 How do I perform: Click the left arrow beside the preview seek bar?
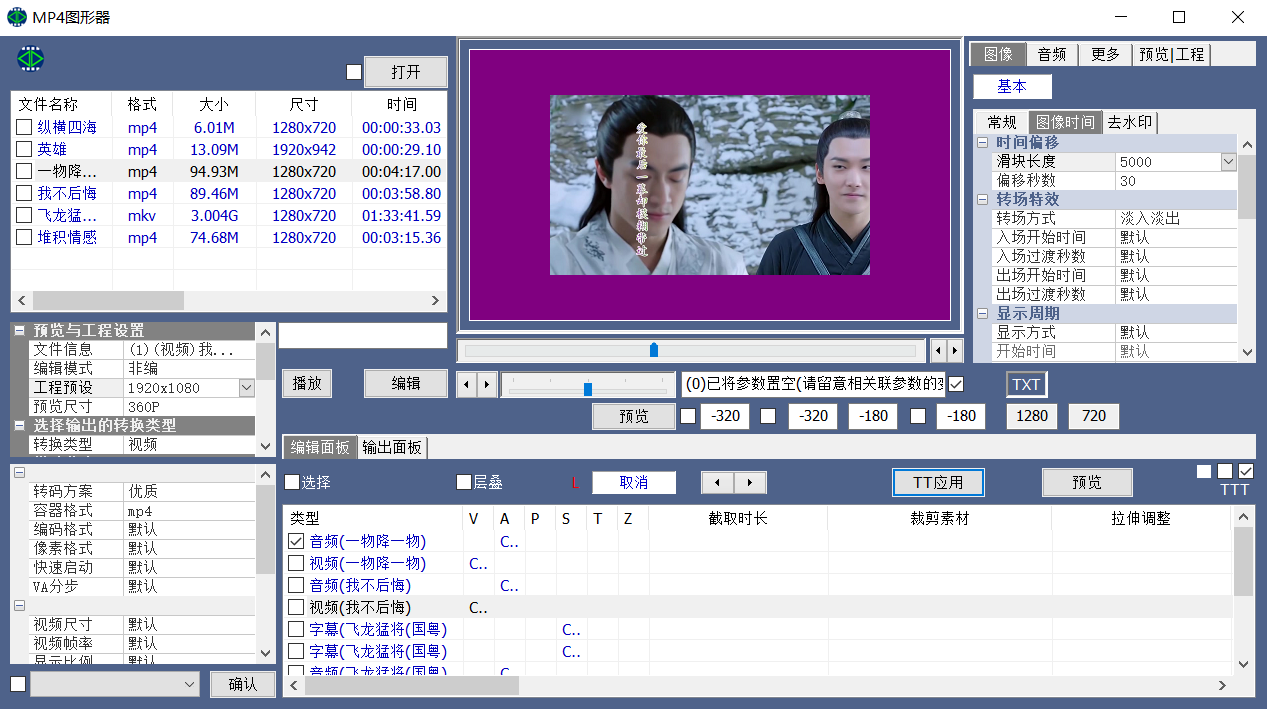click(938, 351)
